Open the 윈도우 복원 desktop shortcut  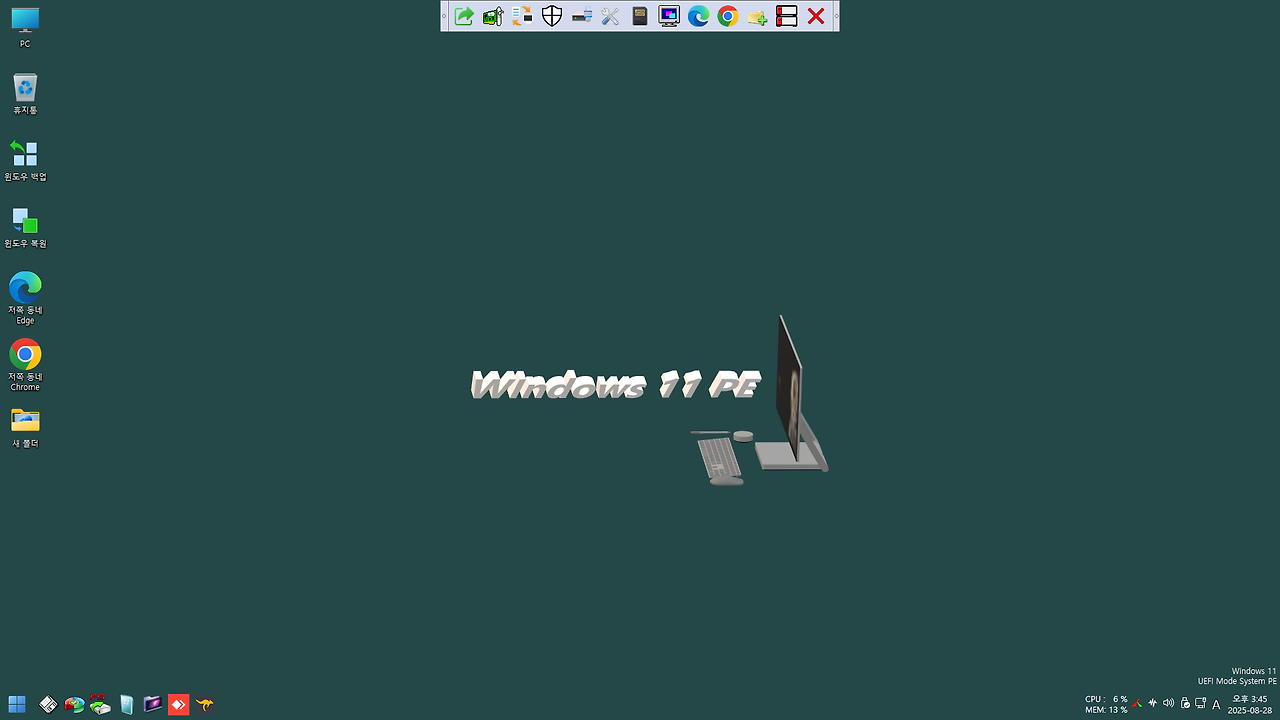click(x=25, y=228)
